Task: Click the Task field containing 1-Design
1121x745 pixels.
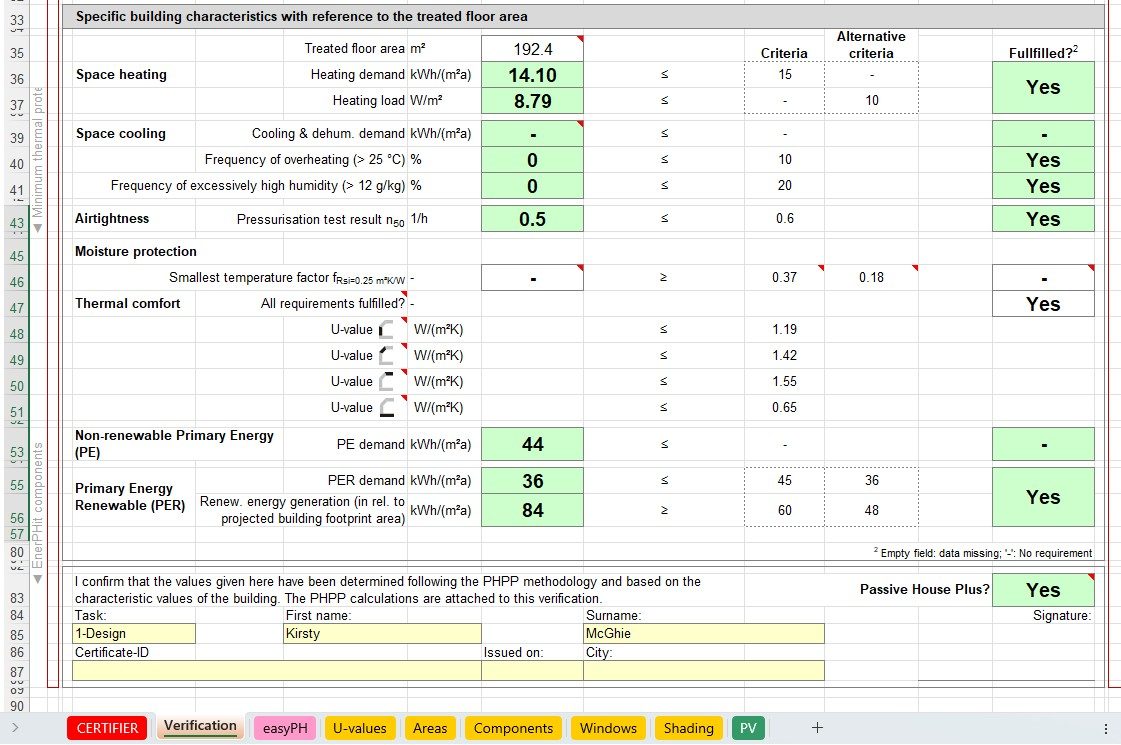Action: point(134,633)
